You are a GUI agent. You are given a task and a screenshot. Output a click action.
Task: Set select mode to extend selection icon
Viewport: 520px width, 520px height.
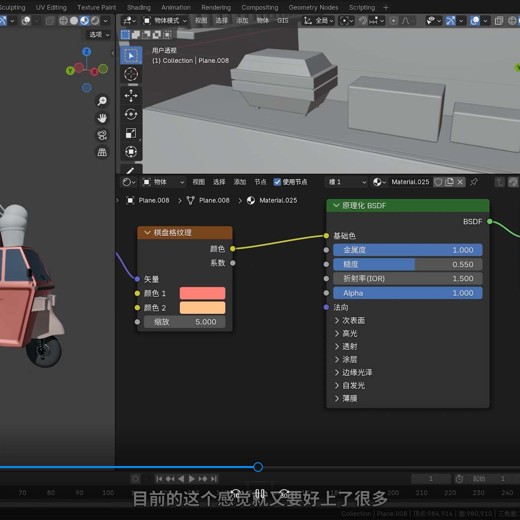[x=136, y=35]
